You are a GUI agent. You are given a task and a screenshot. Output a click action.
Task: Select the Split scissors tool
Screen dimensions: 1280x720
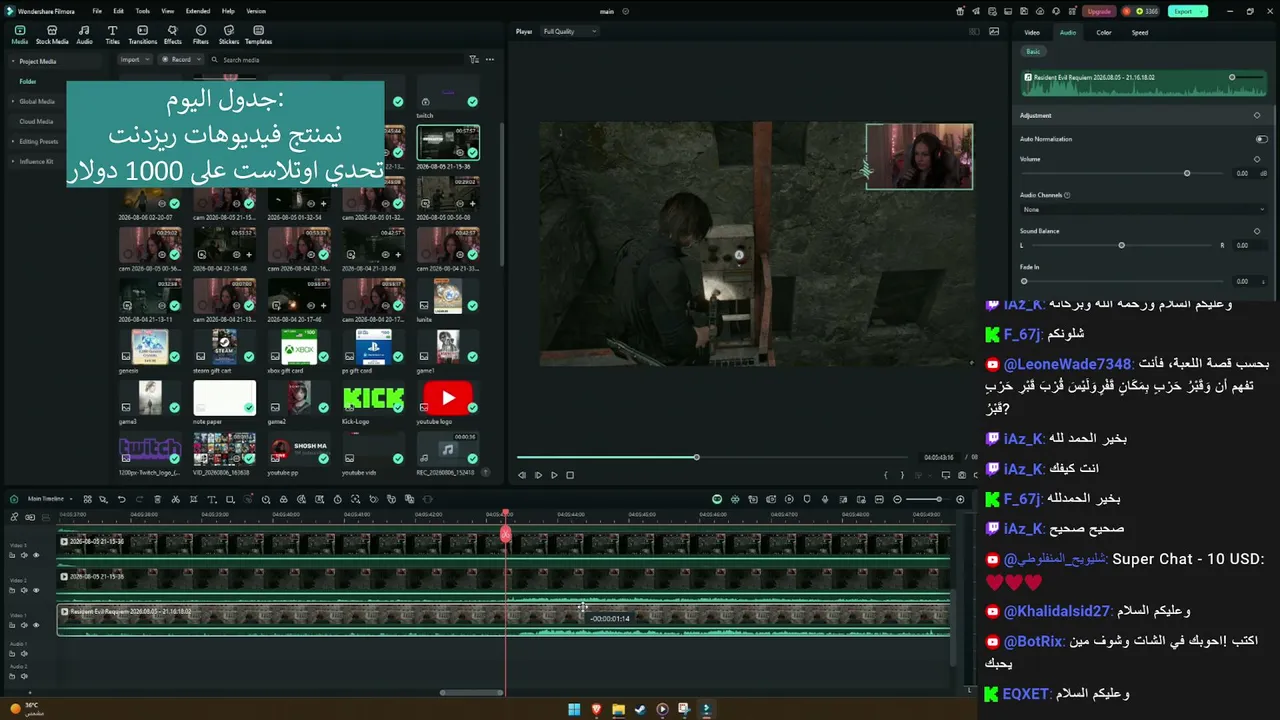175,499
